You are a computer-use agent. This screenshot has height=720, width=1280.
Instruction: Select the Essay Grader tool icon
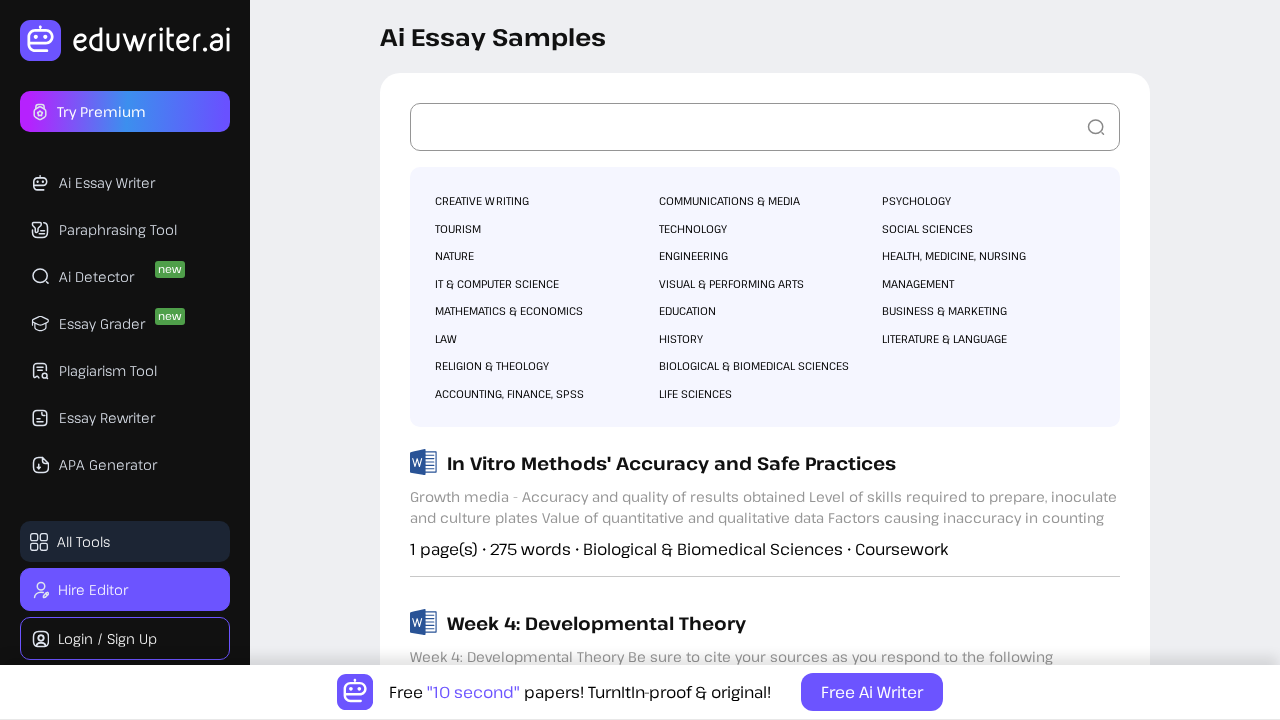point(39,324)
